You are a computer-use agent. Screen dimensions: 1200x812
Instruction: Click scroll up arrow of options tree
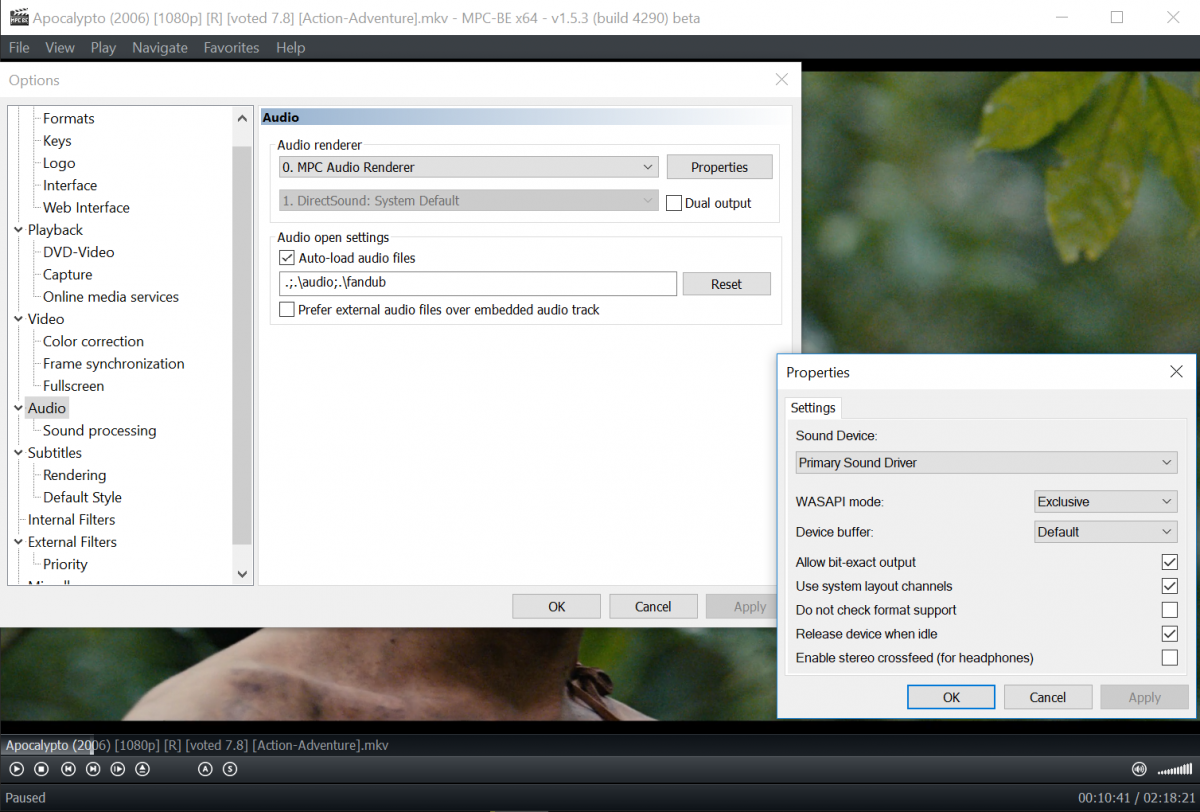(242, 118)
